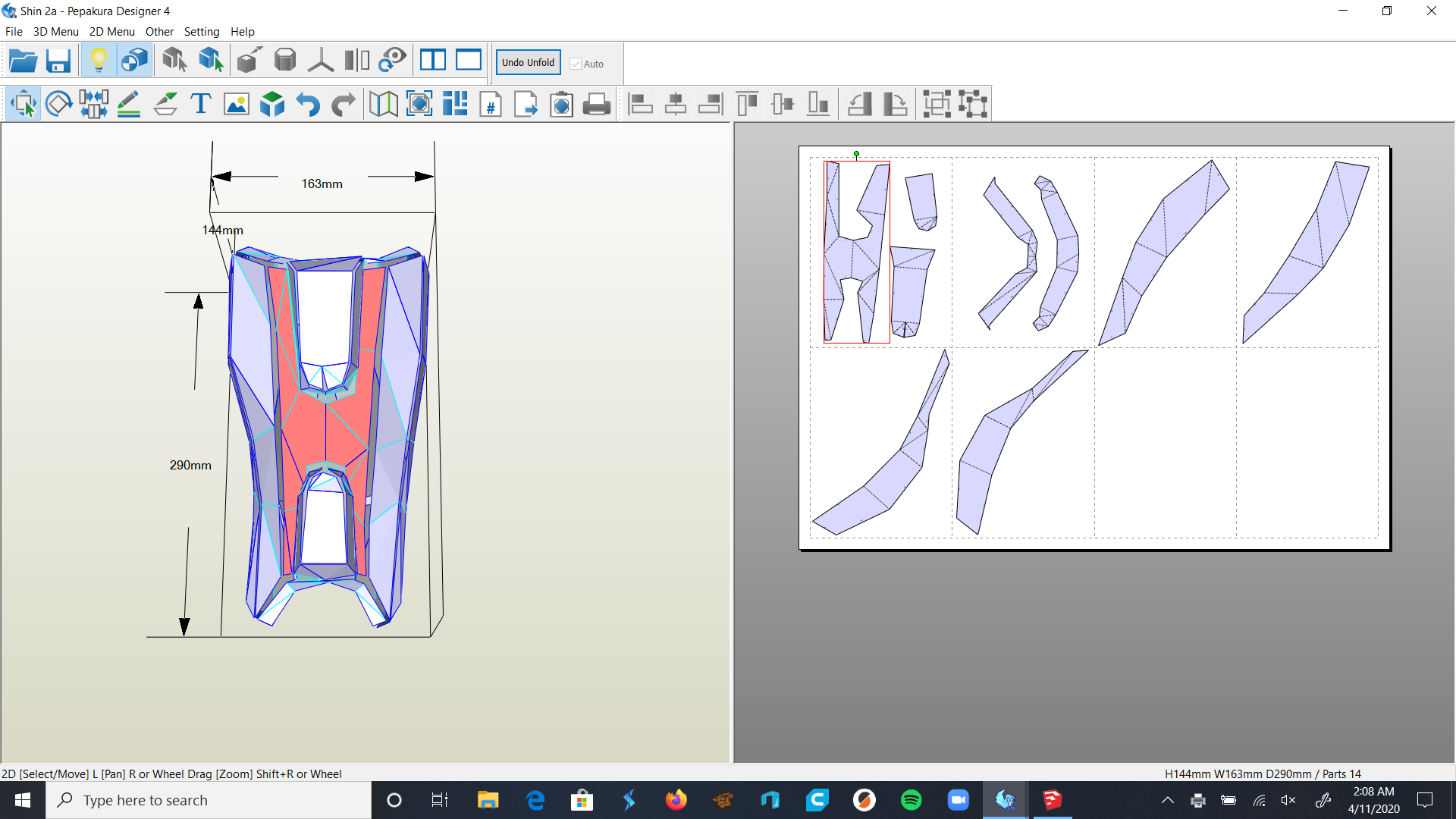
Task: Align selected parts to left
Action: (640, 104)
